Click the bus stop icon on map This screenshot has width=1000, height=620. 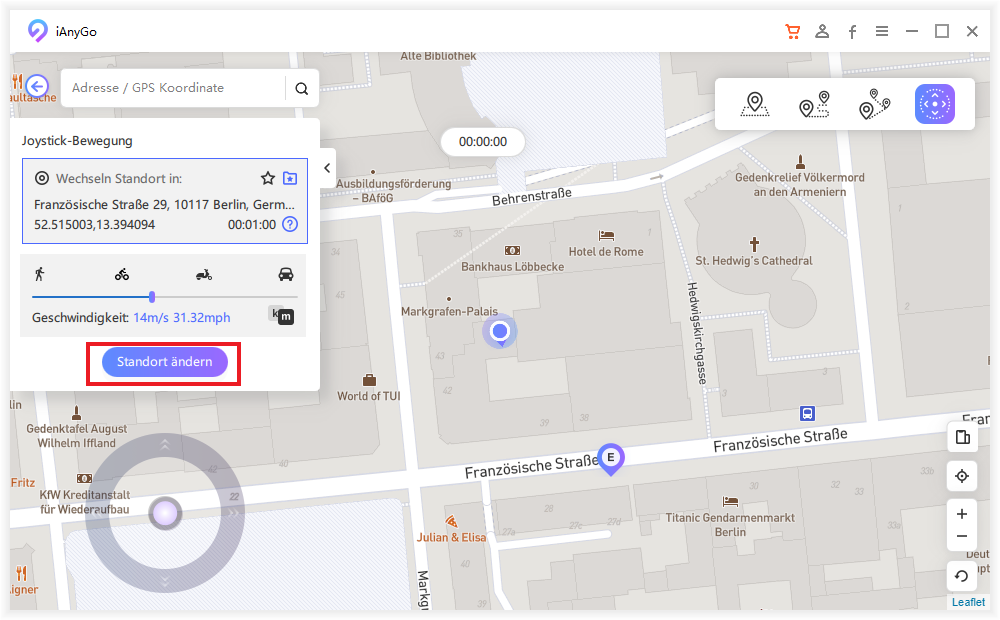807,414
